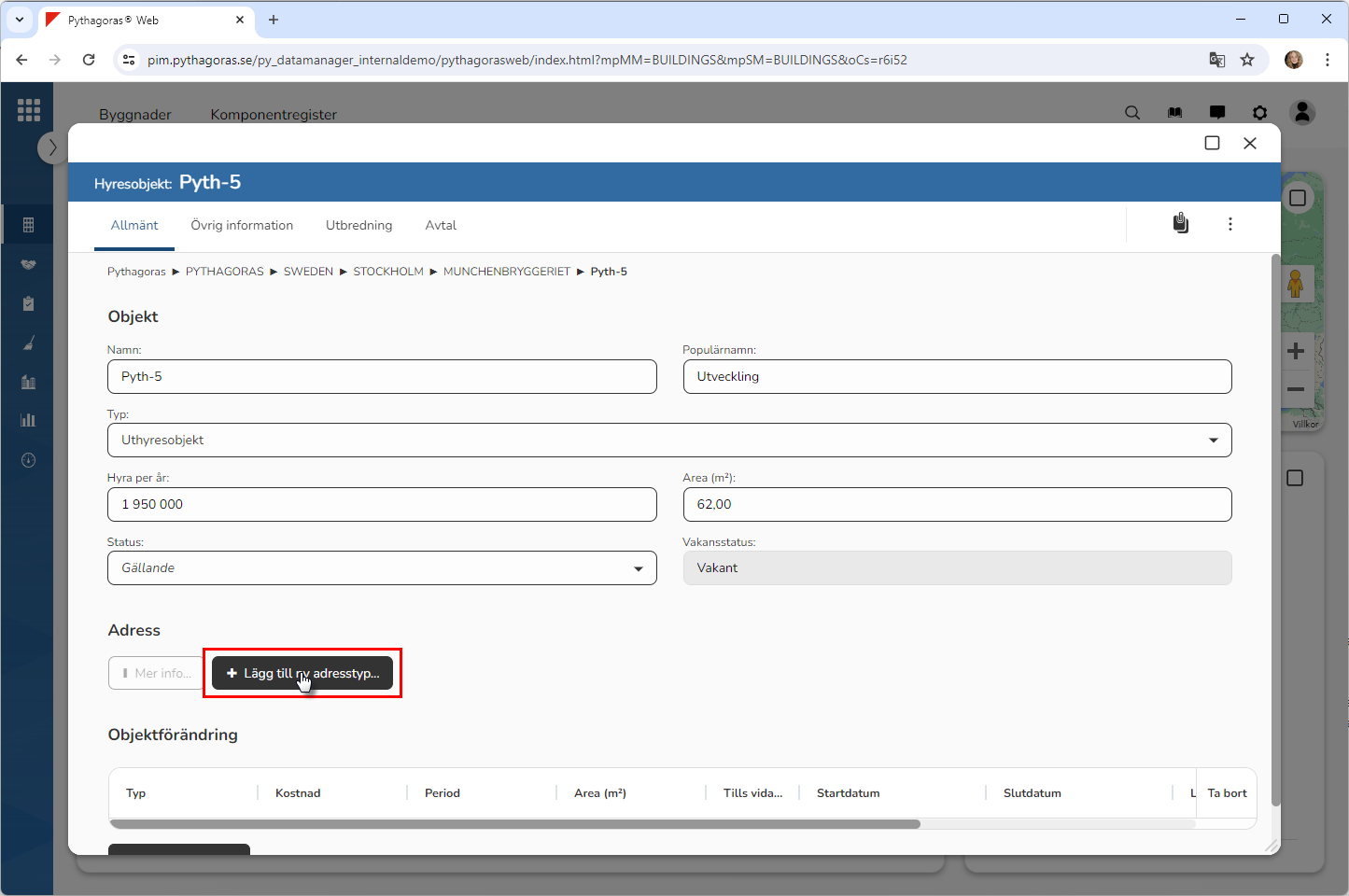Screen dimensions: 1349x896
Task: Switch to the Övrig information tab
Action: tap(242, 226)
